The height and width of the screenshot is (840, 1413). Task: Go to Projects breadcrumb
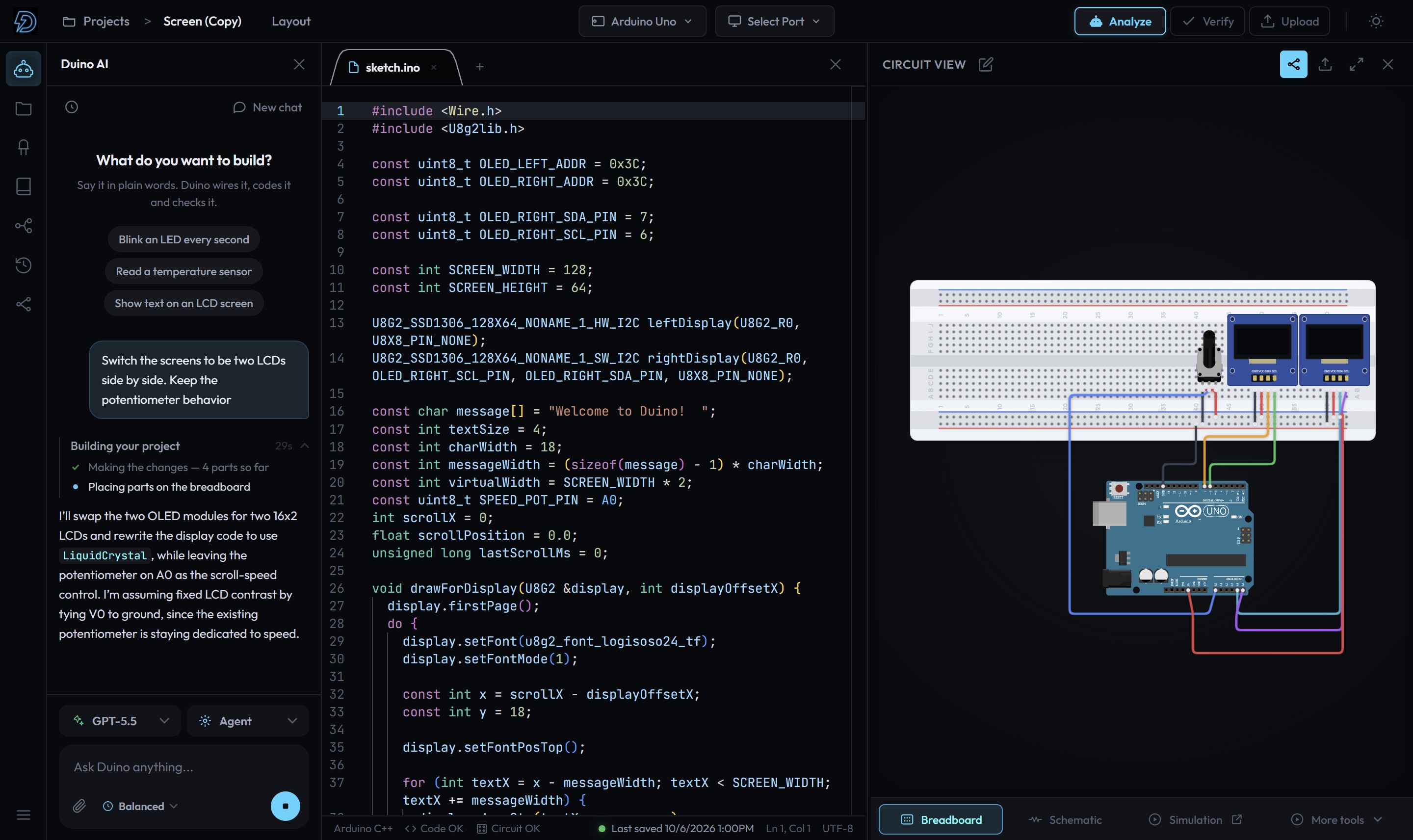pos(96,21)
